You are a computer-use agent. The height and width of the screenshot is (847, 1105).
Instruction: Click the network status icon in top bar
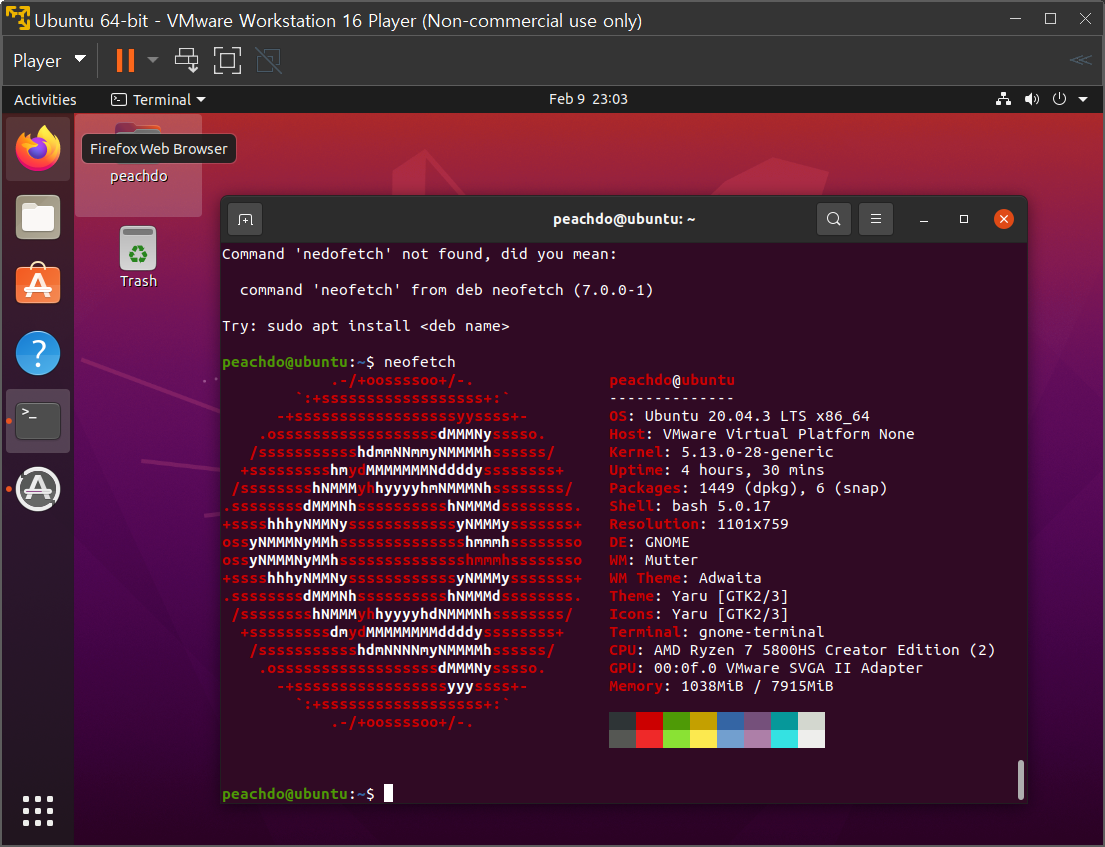pyautogui.click(x=1004, y=99)
